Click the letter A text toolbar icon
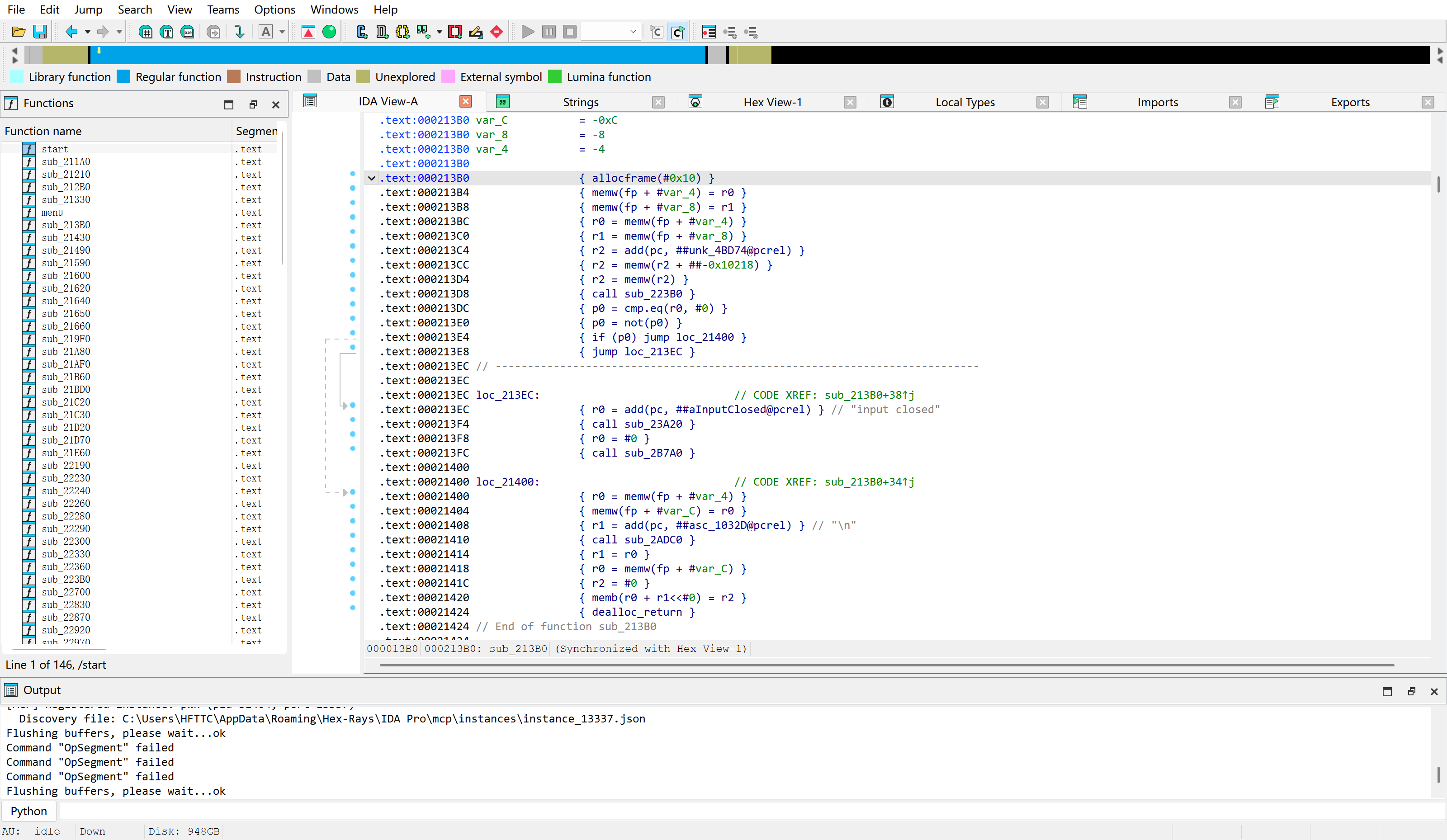Screen dimensions: 1447x840 point(265,32)
